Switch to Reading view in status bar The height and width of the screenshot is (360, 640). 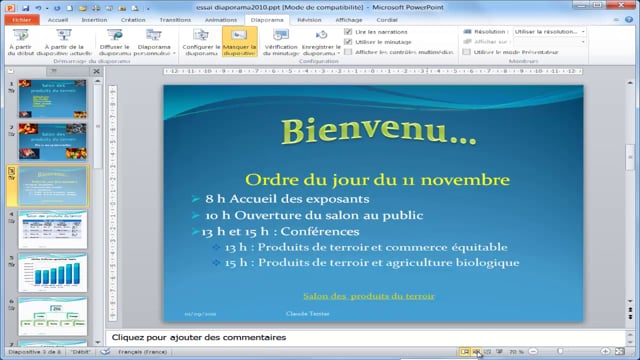[x=487, y=351]
